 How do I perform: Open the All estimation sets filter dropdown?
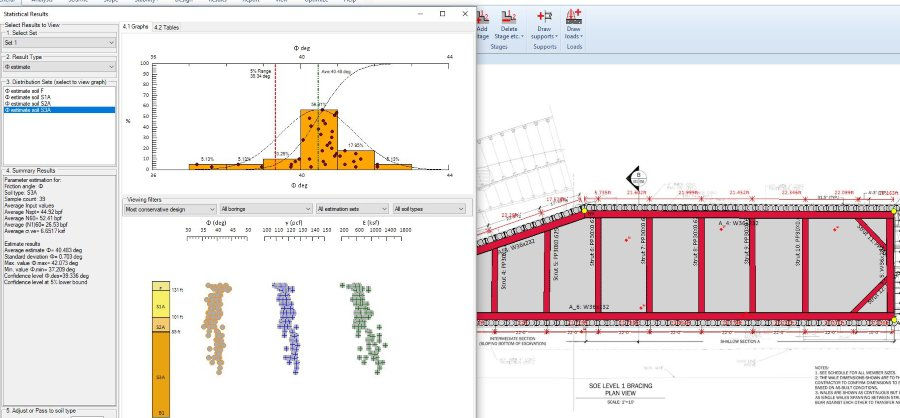(x=352, y=210)
